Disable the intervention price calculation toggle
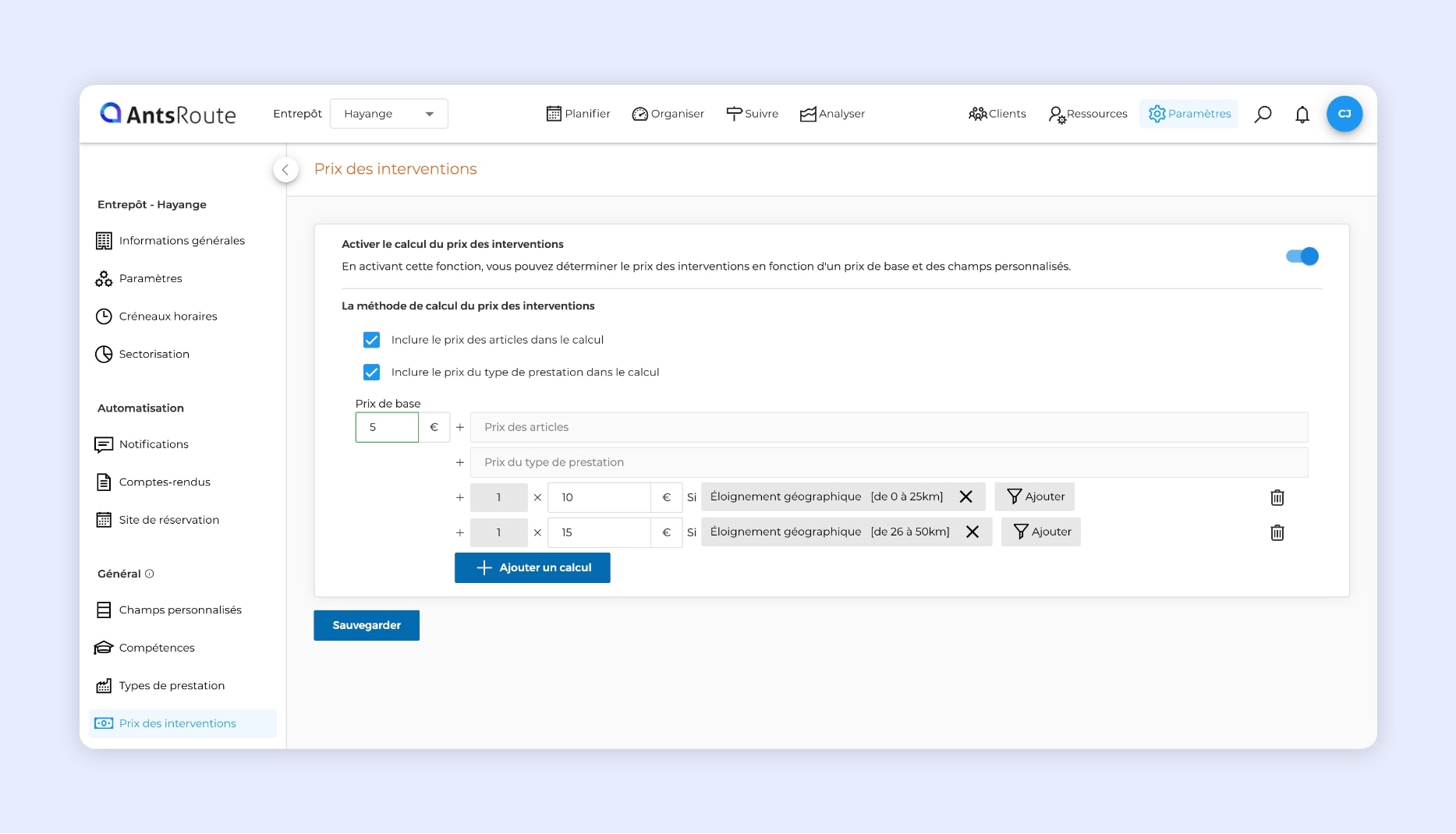The height and width of the screenshot is (834, 1456). [1302, 256]
